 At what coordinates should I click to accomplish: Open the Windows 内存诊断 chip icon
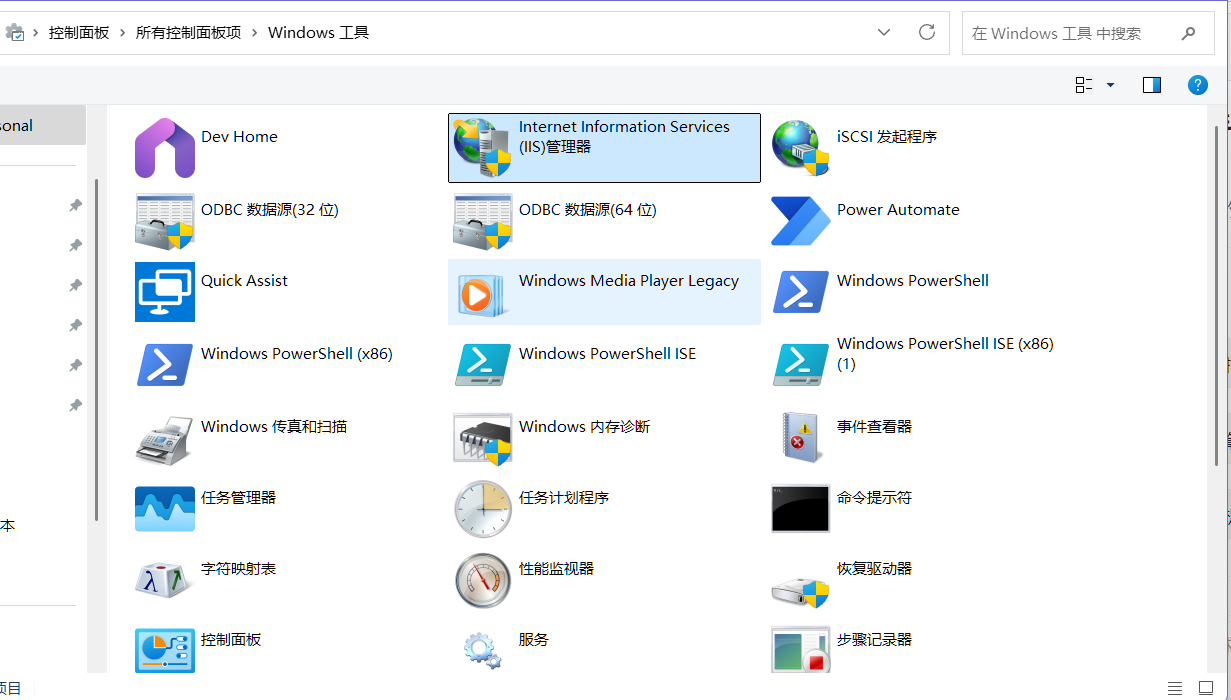483,439
